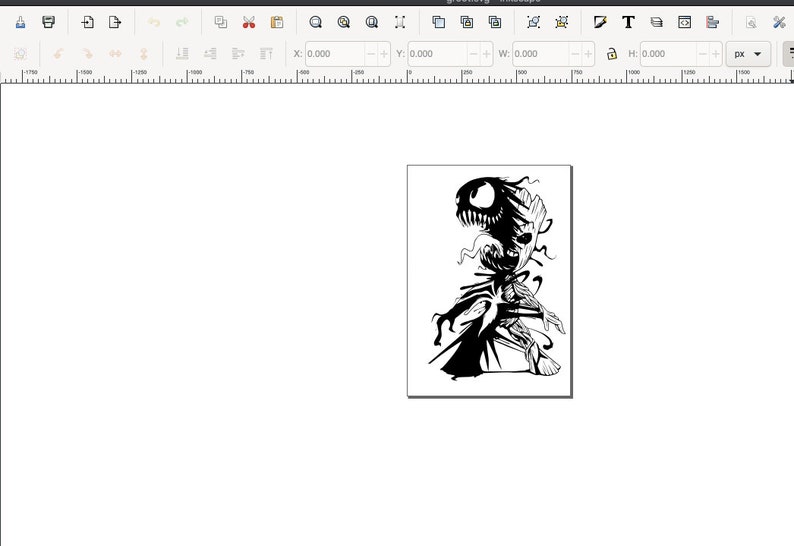The height and width of the screenshot is (546, 794).
Task: Duplicate the selected object icon
Action: [439, 22]
